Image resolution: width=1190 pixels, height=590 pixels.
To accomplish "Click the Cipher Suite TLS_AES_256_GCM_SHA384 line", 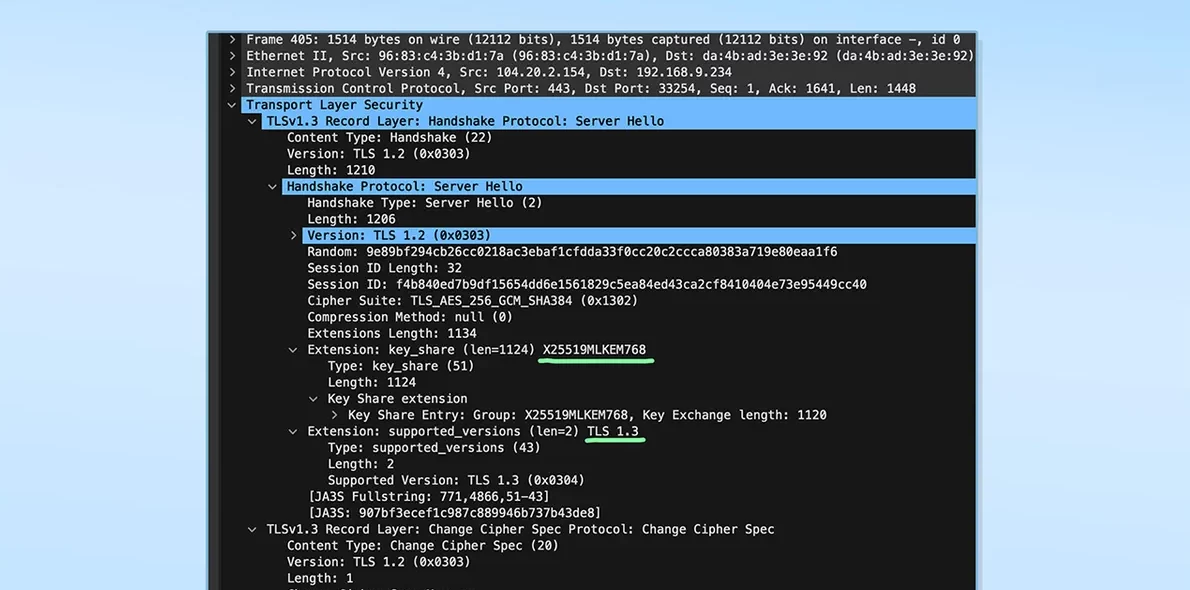I will pos(471,301).
